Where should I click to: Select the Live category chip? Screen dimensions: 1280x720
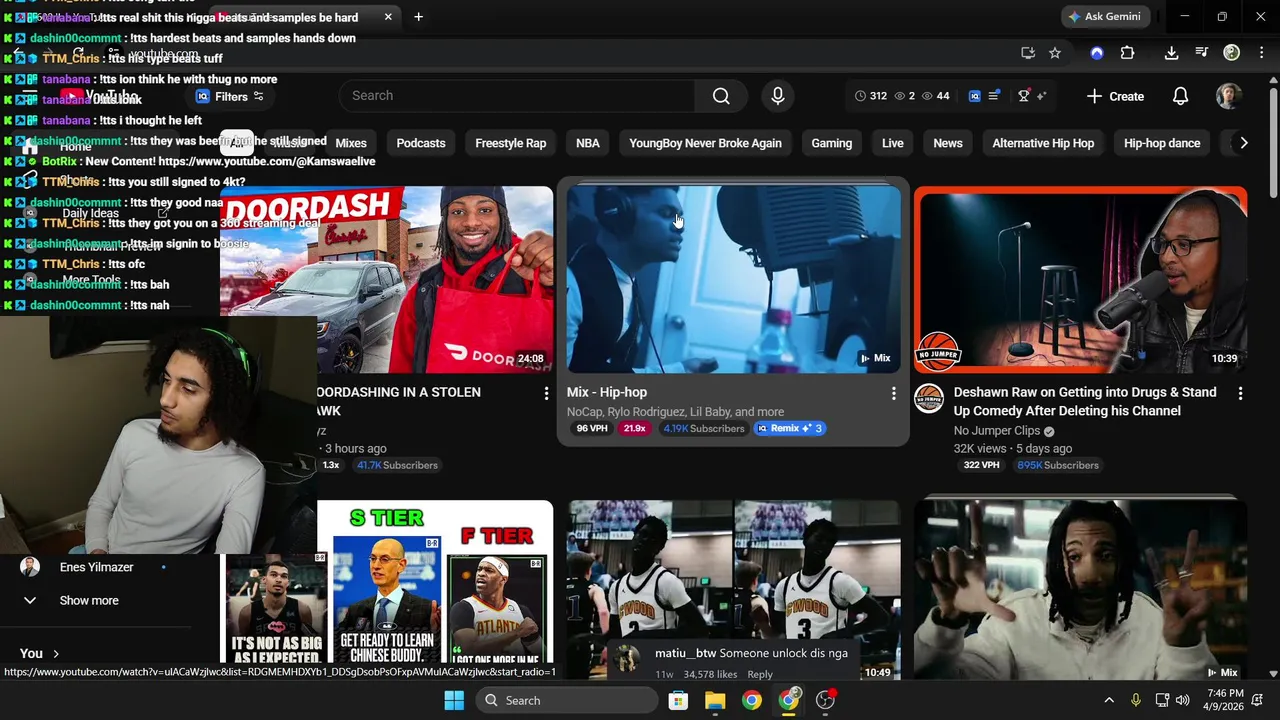click(893, 143)
